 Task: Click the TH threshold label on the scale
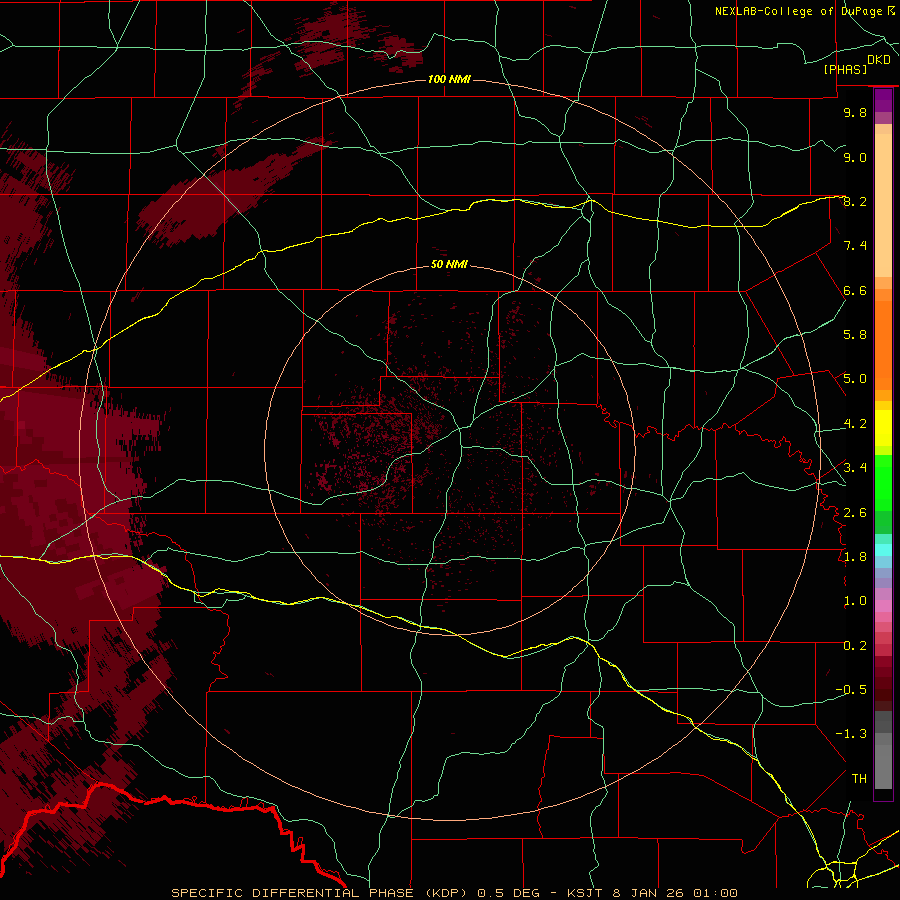coord(859,779)
